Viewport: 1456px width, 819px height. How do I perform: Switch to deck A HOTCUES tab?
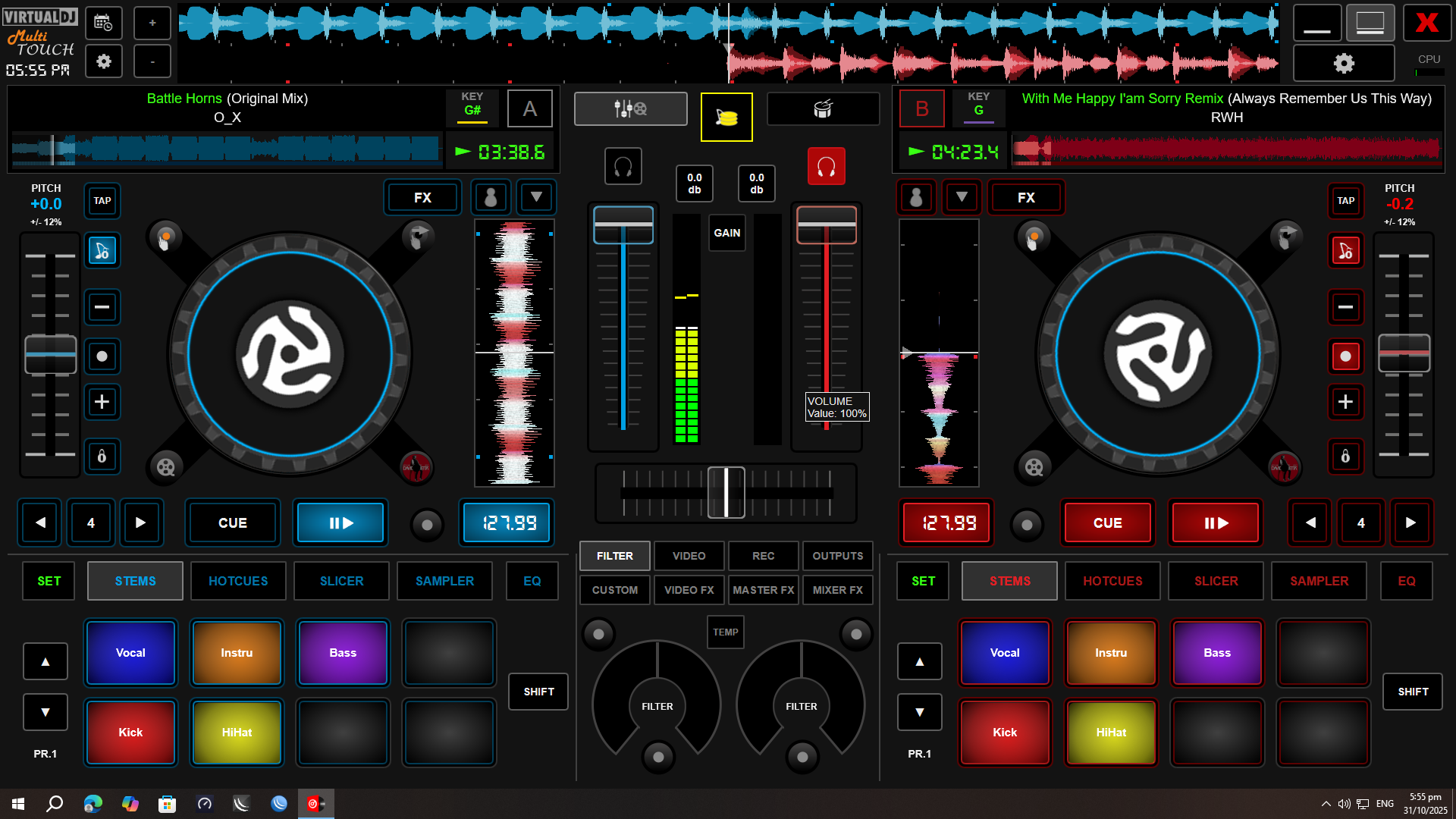pos(238,581)
